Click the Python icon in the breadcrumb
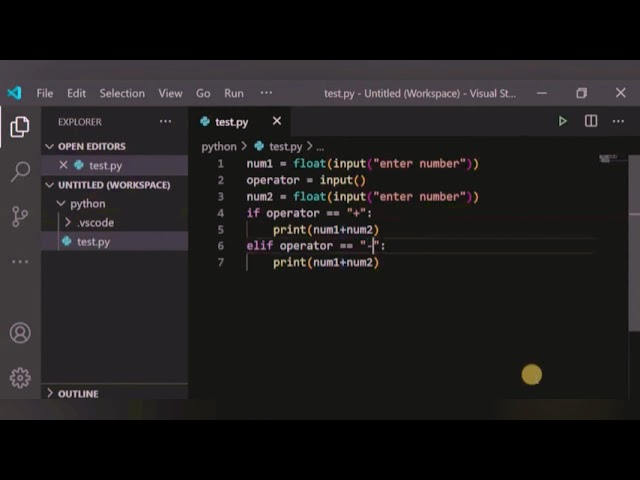Image resolution: width=640 pixels, height=480 pixels. (259, 146)
